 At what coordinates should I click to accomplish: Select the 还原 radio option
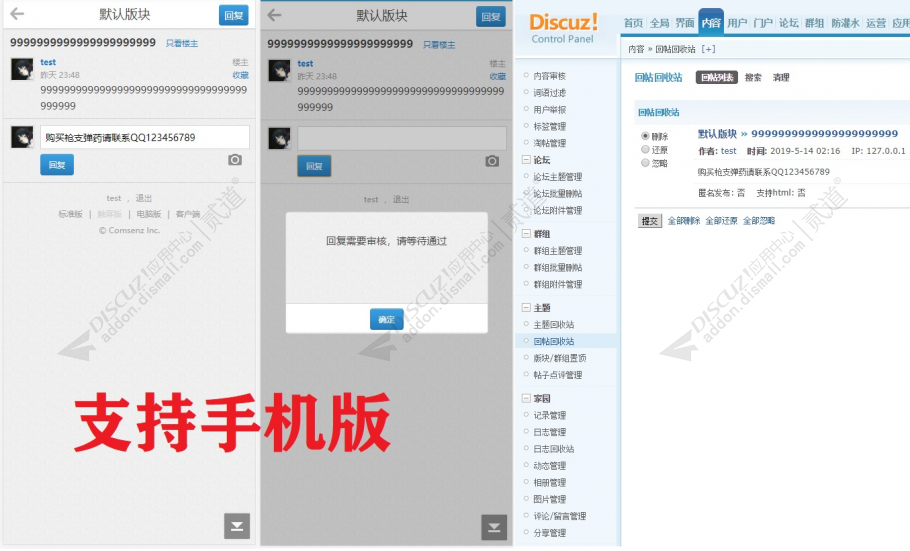(x=645, y=149)
